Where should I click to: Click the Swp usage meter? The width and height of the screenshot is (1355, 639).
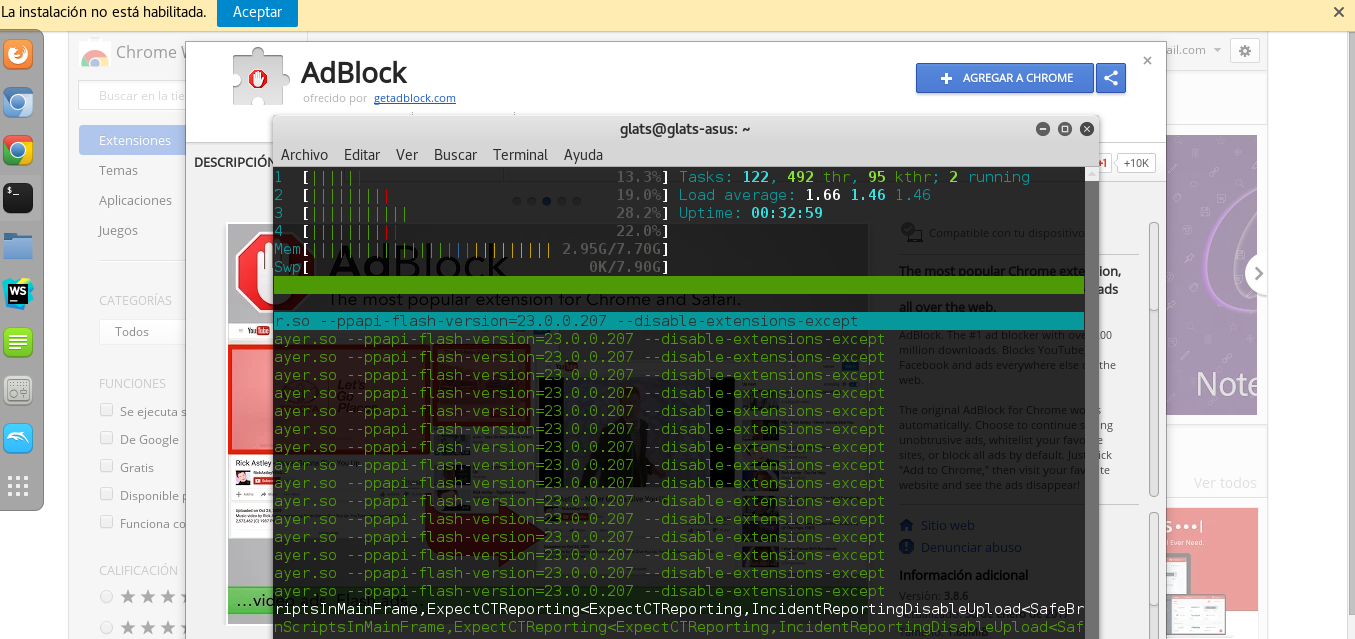[x=471, y=267]
